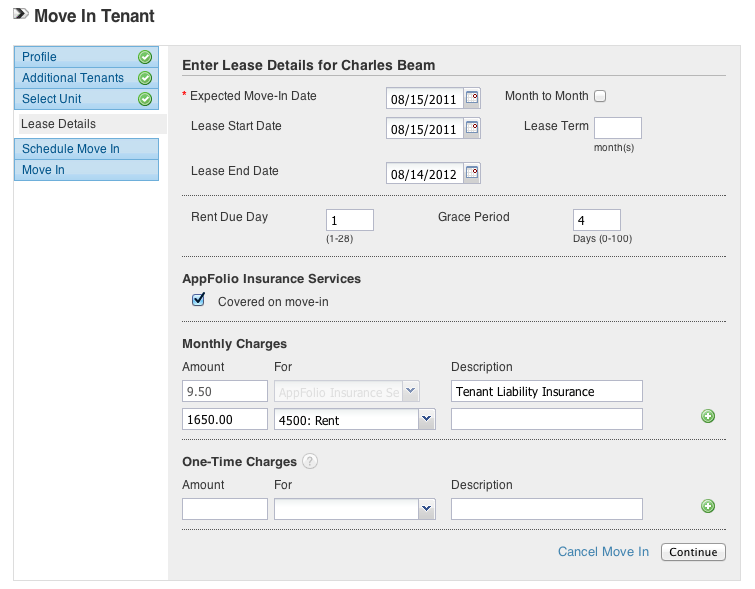Open the One-Time Charges For dropdown
The image size is (755, 589).
426,509
